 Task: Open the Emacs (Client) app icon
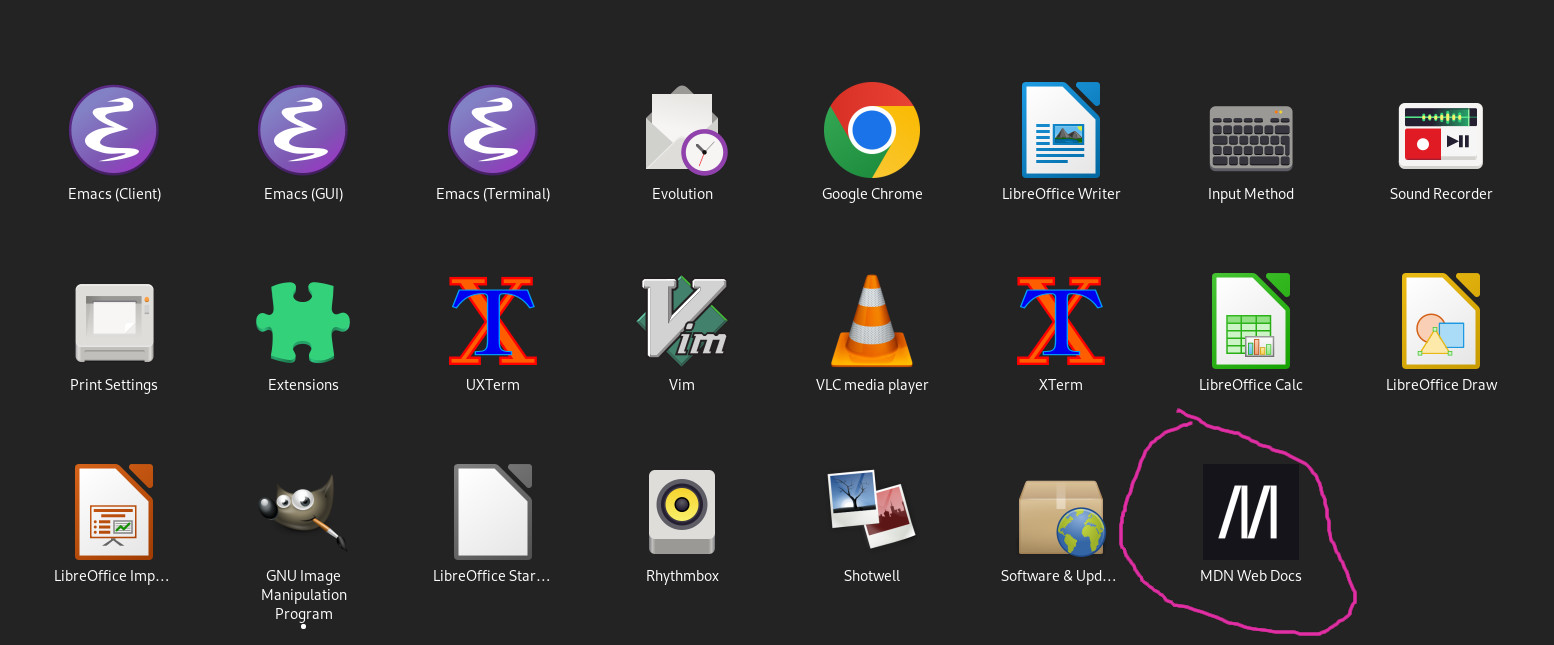113,130
